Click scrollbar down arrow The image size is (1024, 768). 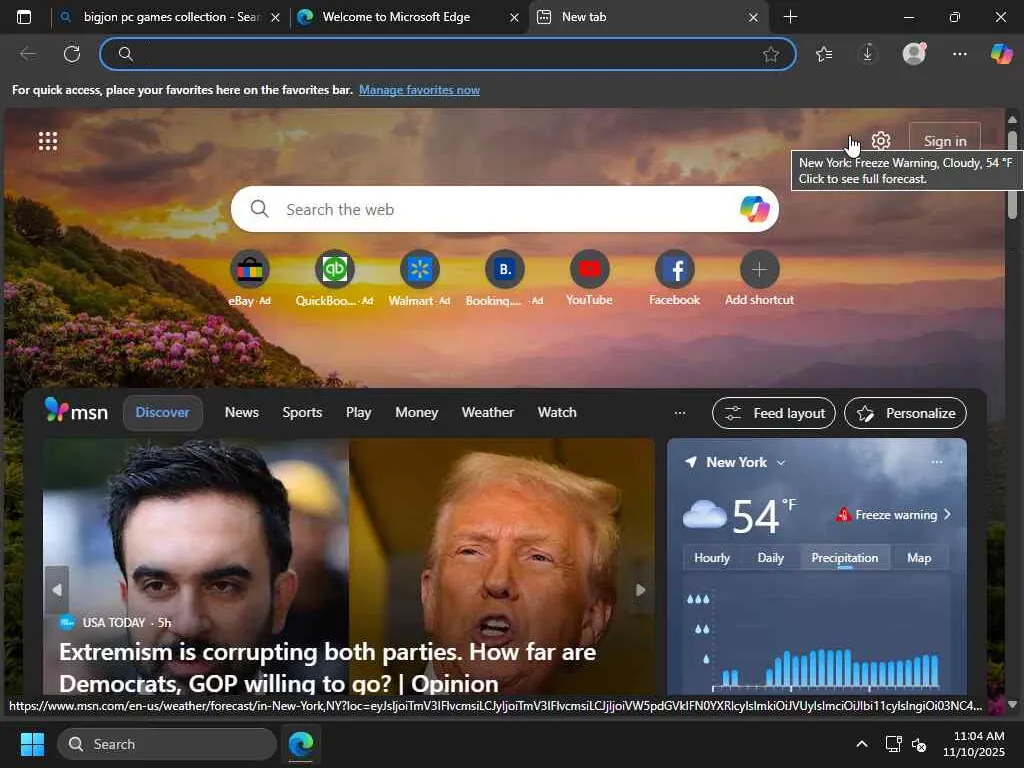pos(1012,704)
